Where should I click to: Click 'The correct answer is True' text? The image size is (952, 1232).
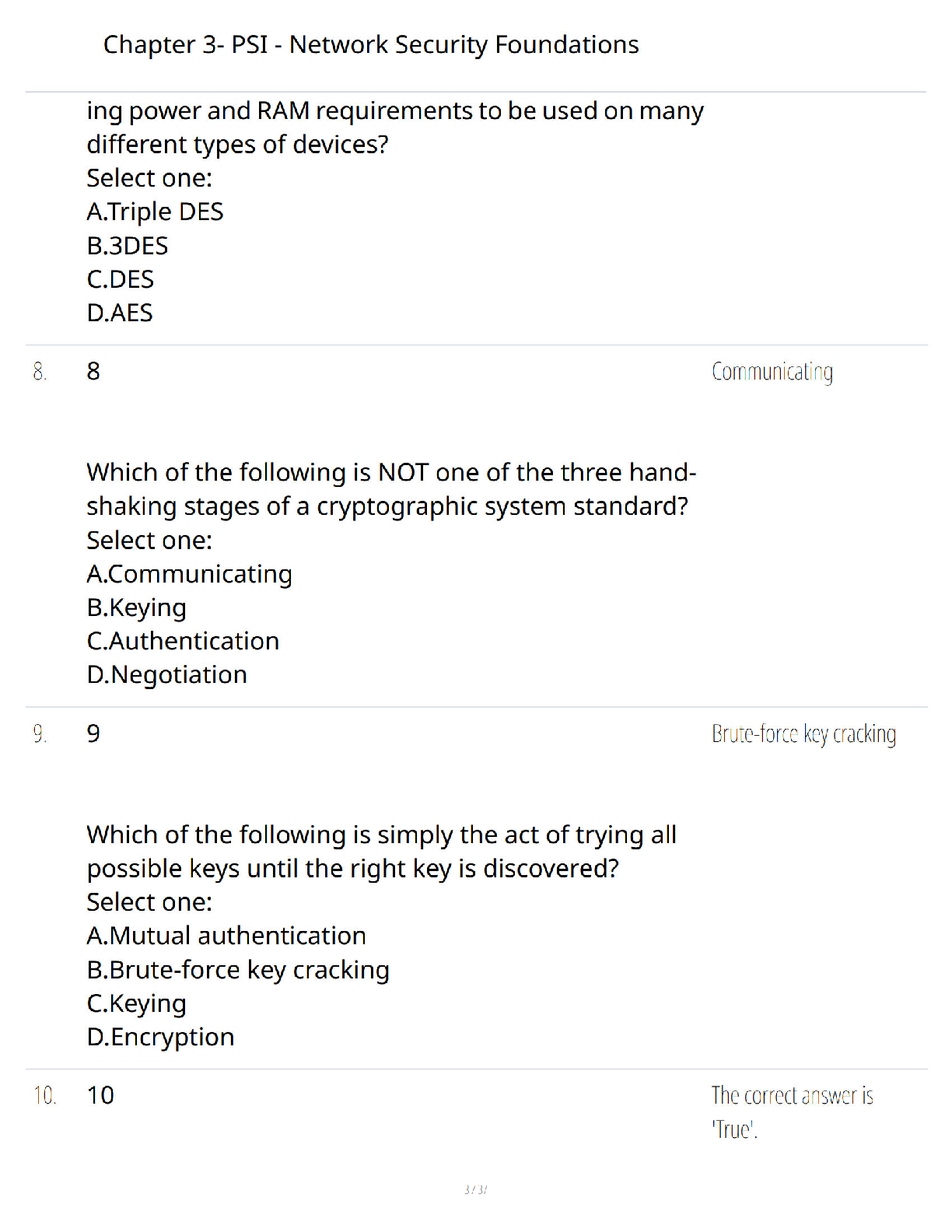(x=793, y=1112)
